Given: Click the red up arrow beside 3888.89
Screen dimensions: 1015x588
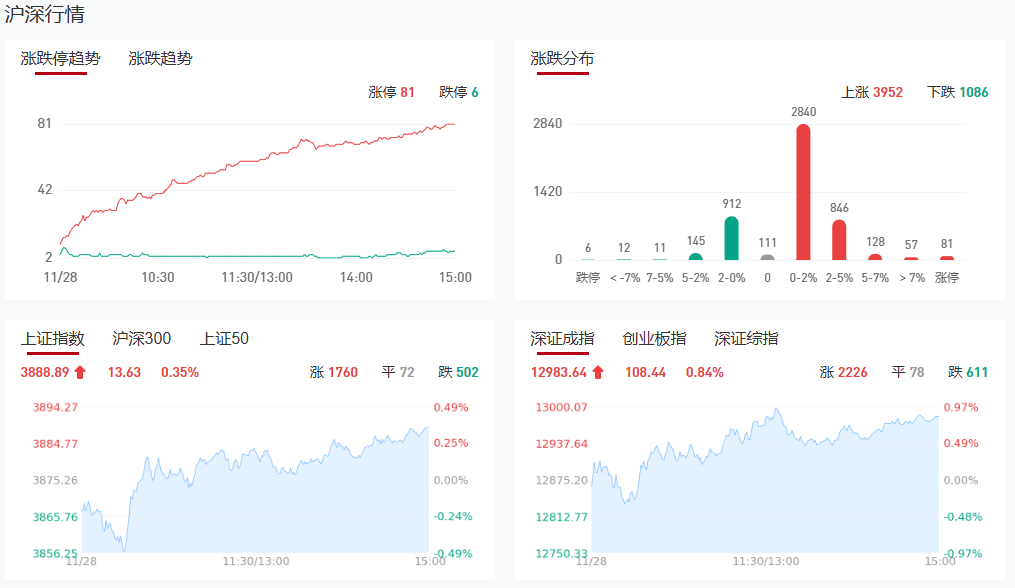Looking at the screenshot, I should pos(81,373).
